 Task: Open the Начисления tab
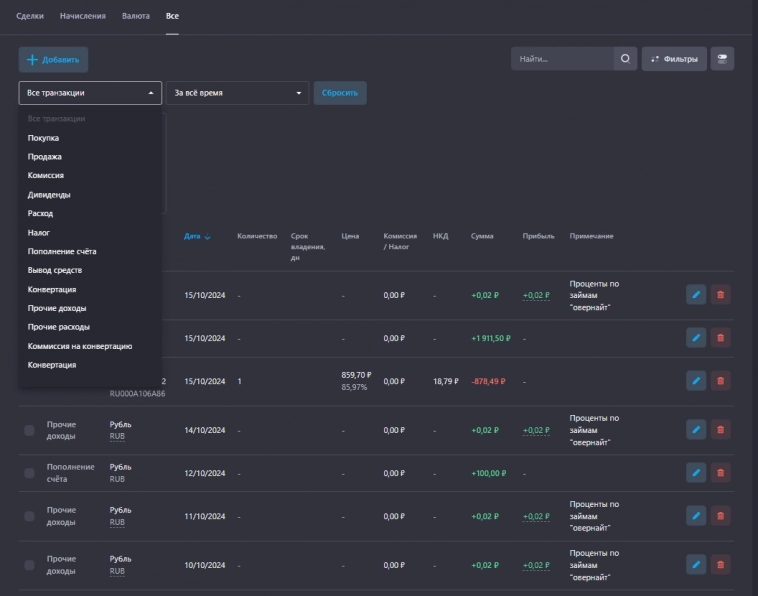pos(82,17)
